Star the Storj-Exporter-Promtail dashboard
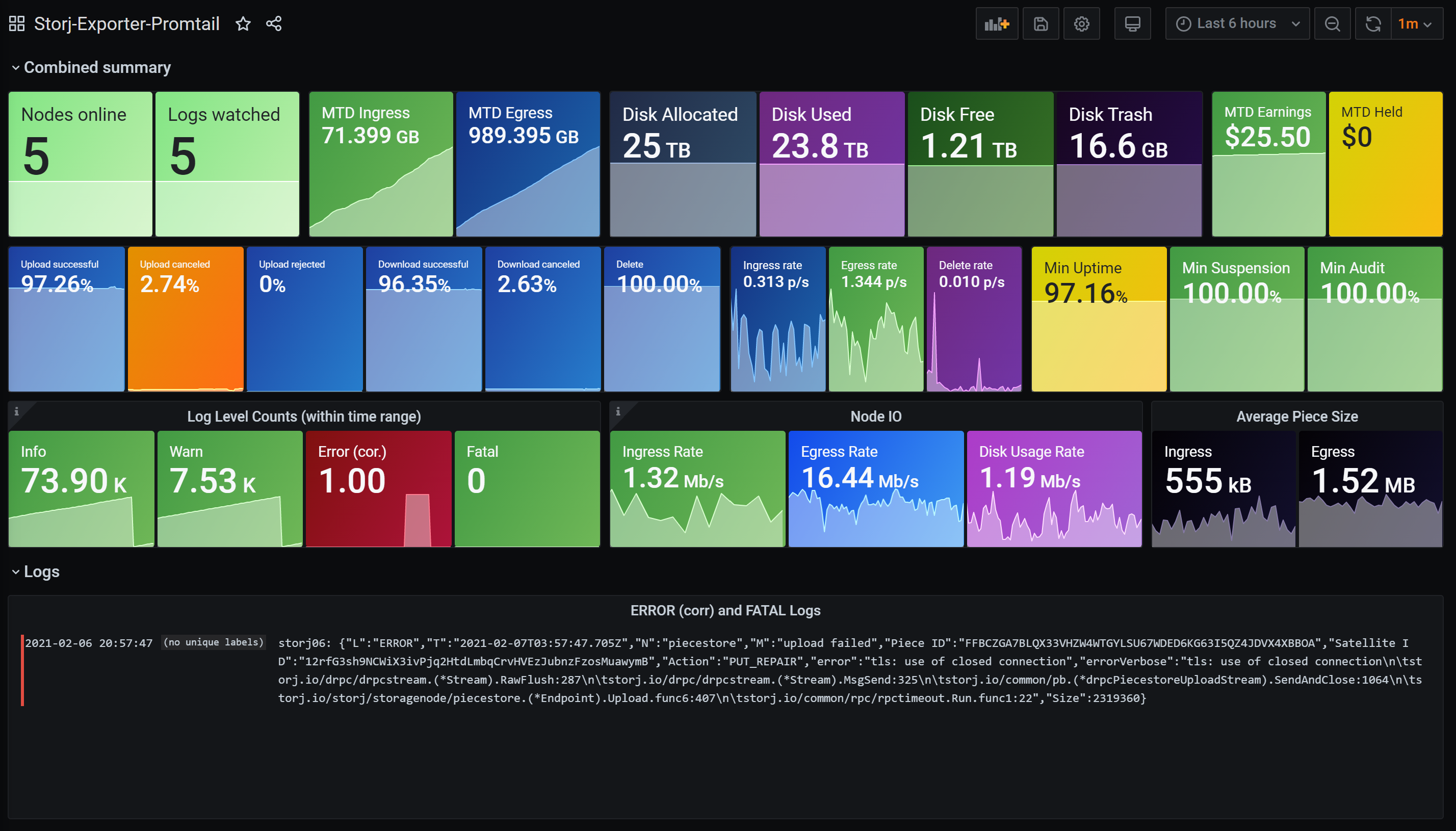 pos(243,23)
